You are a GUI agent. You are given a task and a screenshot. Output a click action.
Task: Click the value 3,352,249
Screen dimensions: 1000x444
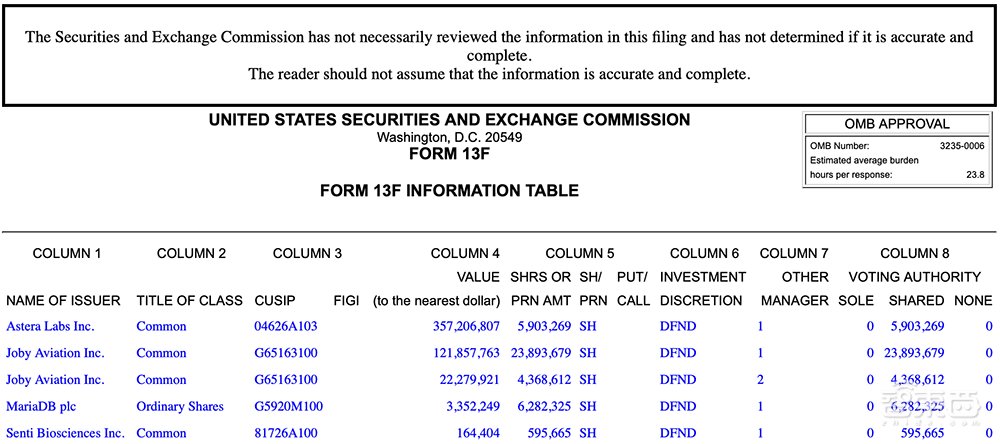point(469,406)
